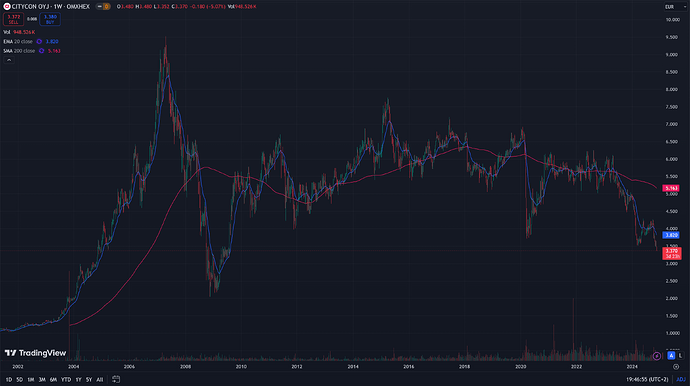This screenshot has height=386, width=690.
Task: Click the purple lightning replay icon
Action: 657,356
